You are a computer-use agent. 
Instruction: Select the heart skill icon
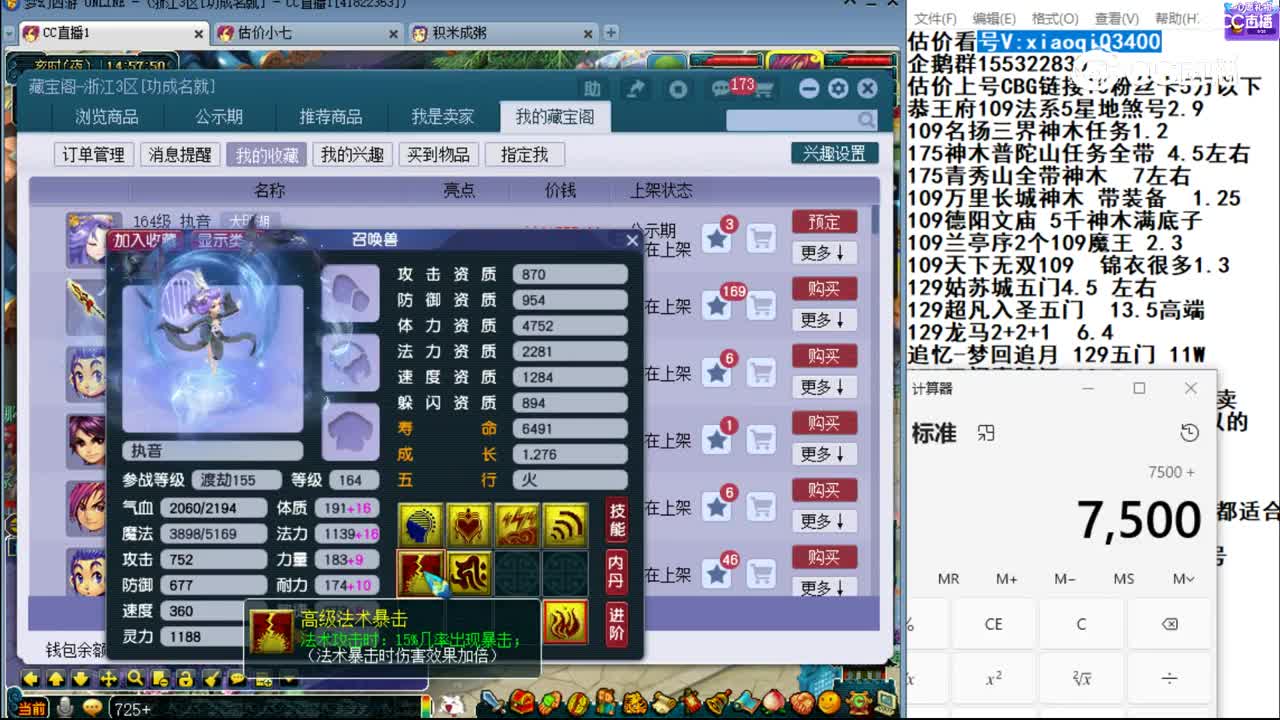469,526
